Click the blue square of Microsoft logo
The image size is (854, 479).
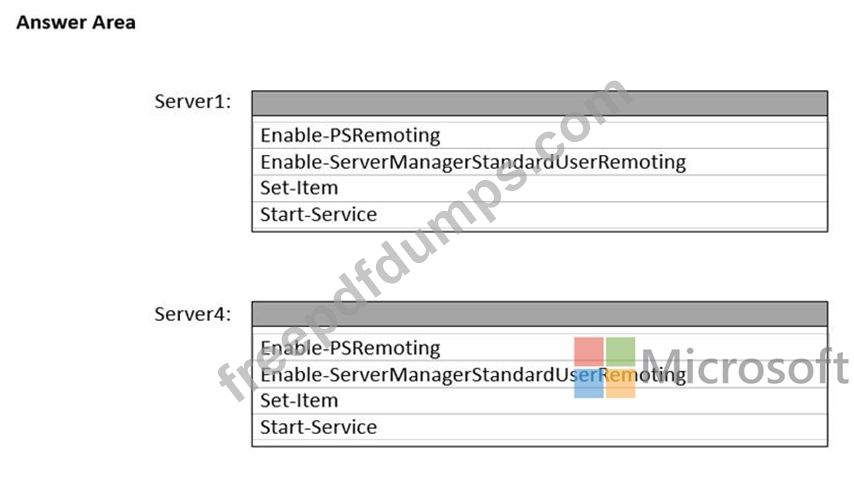click(589, 384)
